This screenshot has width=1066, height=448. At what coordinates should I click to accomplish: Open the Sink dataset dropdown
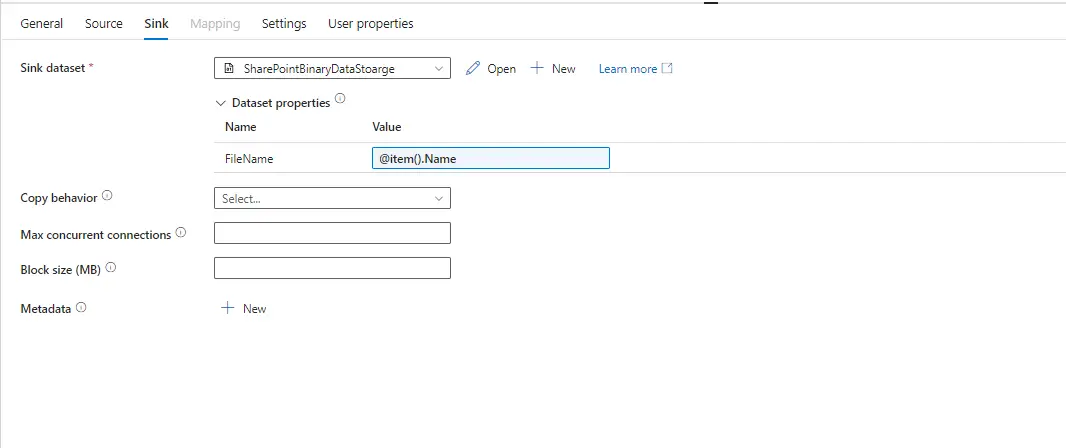pos(332,68)
